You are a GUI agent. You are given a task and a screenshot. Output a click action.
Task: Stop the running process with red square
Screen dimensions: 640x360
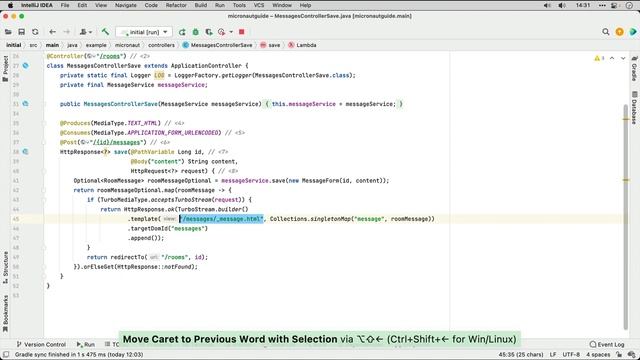coord(242,32)
